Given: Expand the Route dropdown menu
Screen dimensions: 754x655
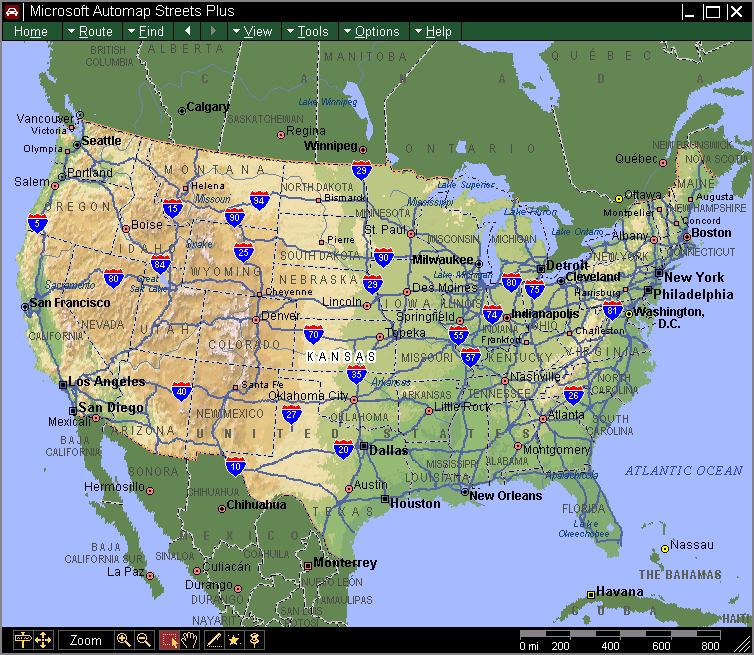Looking at the screenshot, I should 91,32.
